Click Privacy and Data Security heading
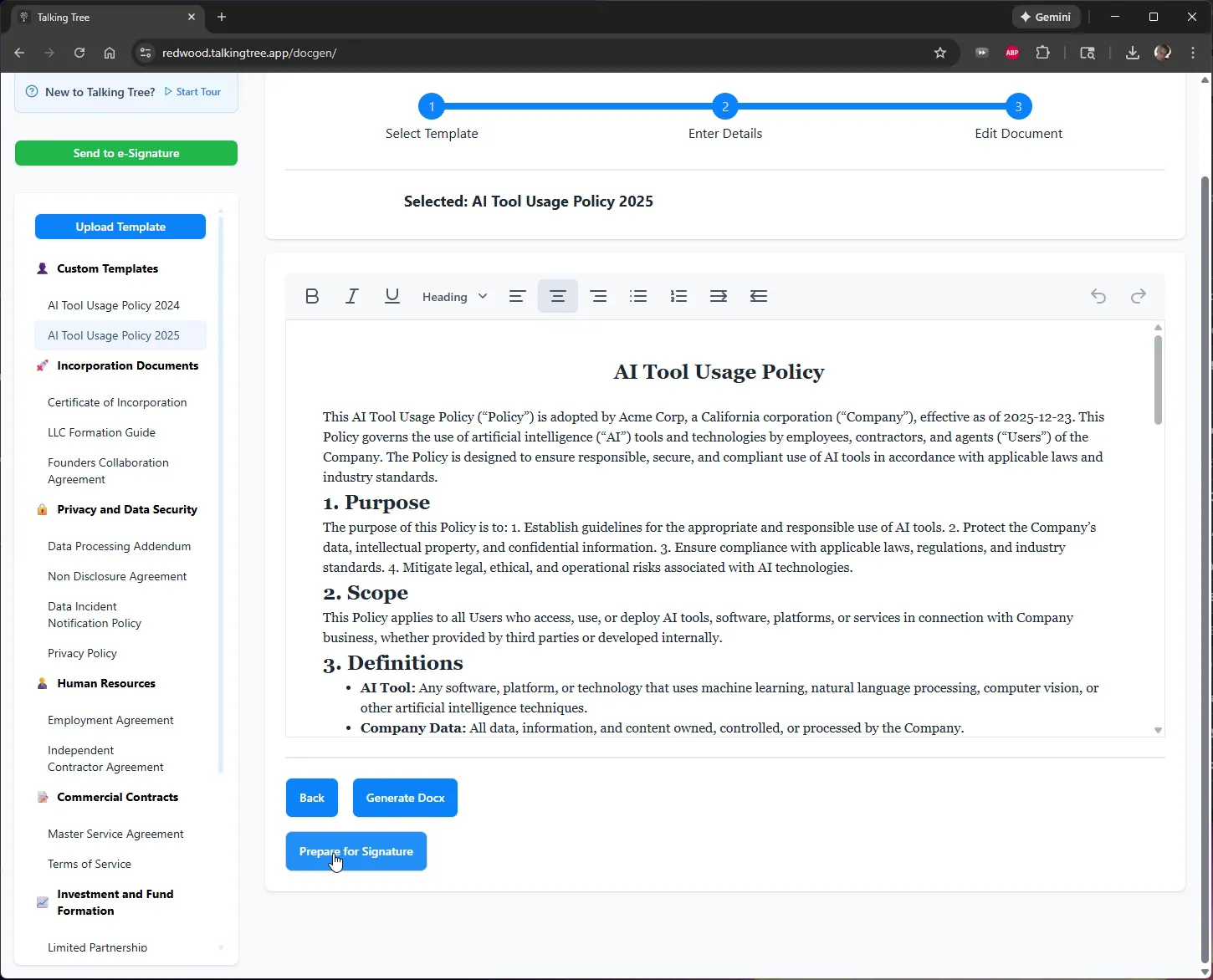Image resolution: width=1213 pixels, height=980 pixels. point(127,509)
